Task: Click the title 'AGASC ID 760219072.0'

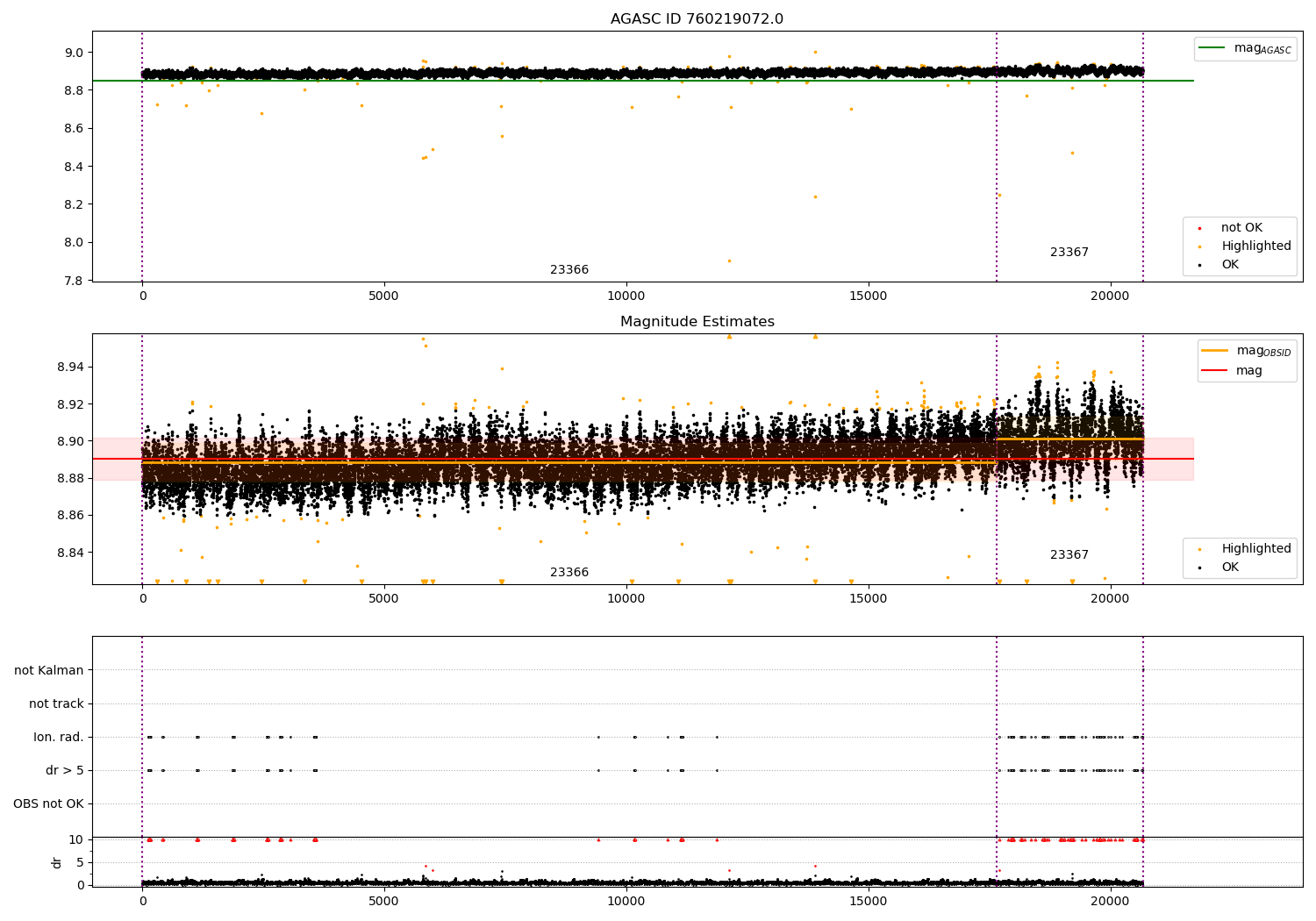Action: 697,19
